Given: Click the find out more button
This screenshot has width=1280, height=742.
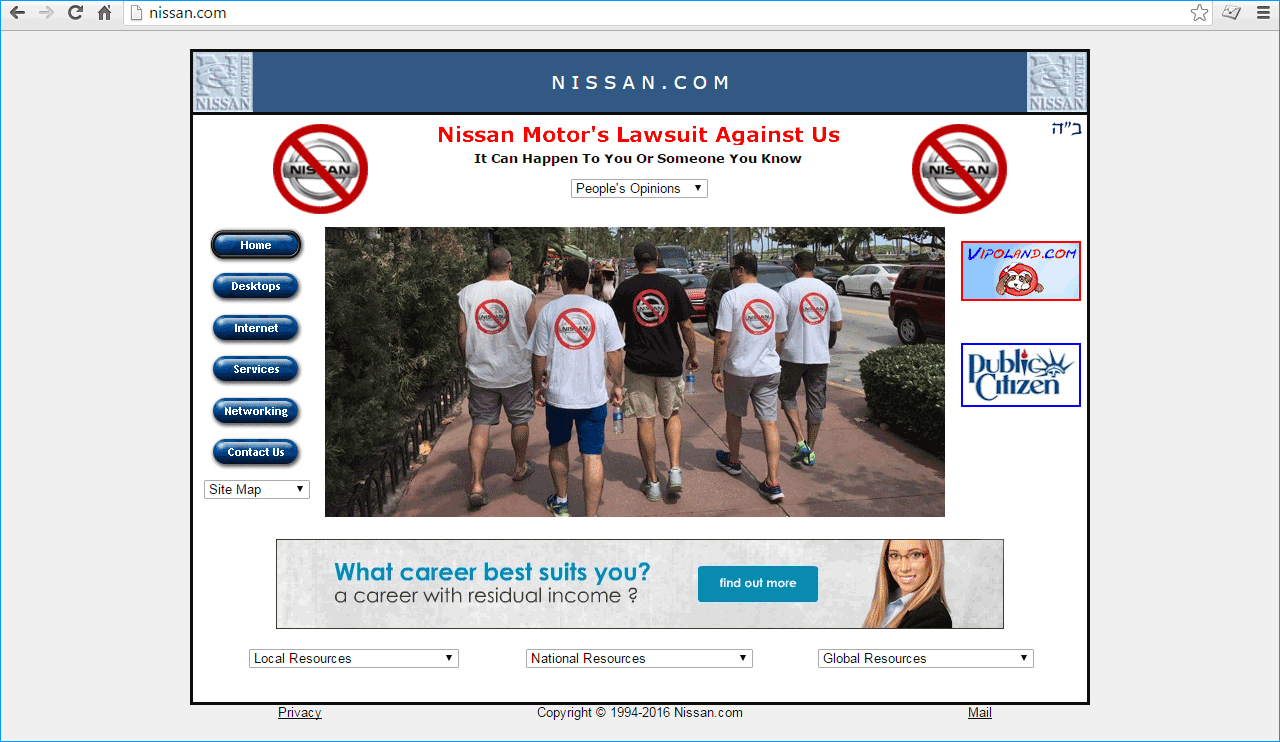Looking at the screenshot, I should coord(757,584).
